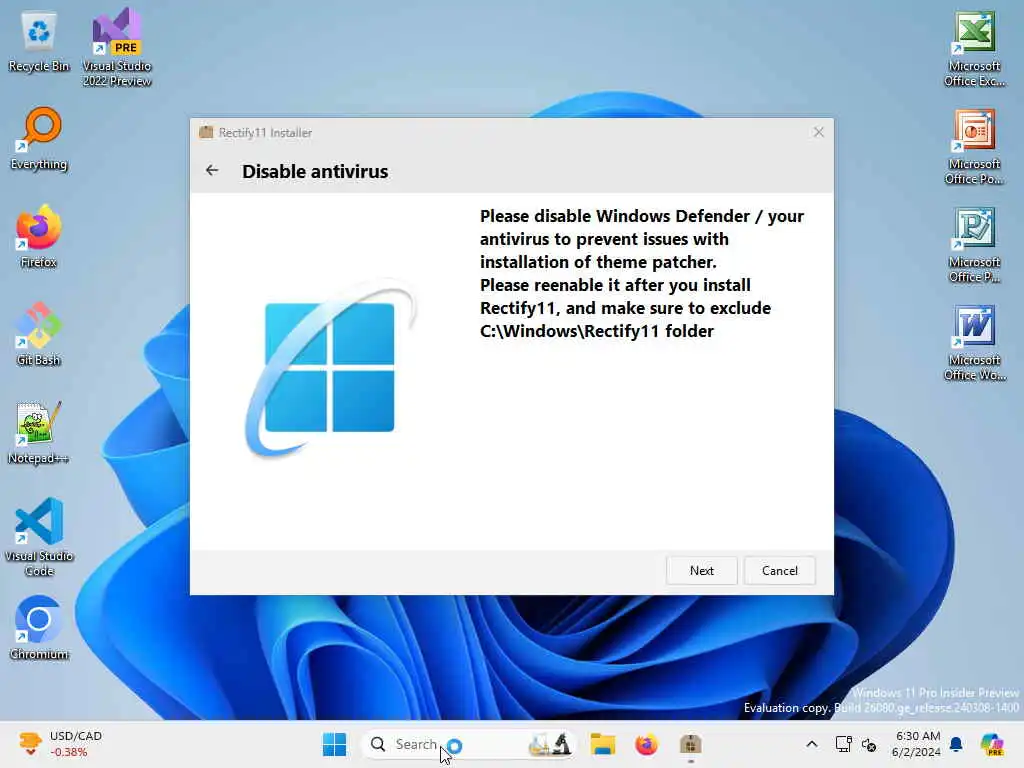Click the Rectify11 Installer title bar icon
The height and width of the screenshot is (768, 1024).
206,133
